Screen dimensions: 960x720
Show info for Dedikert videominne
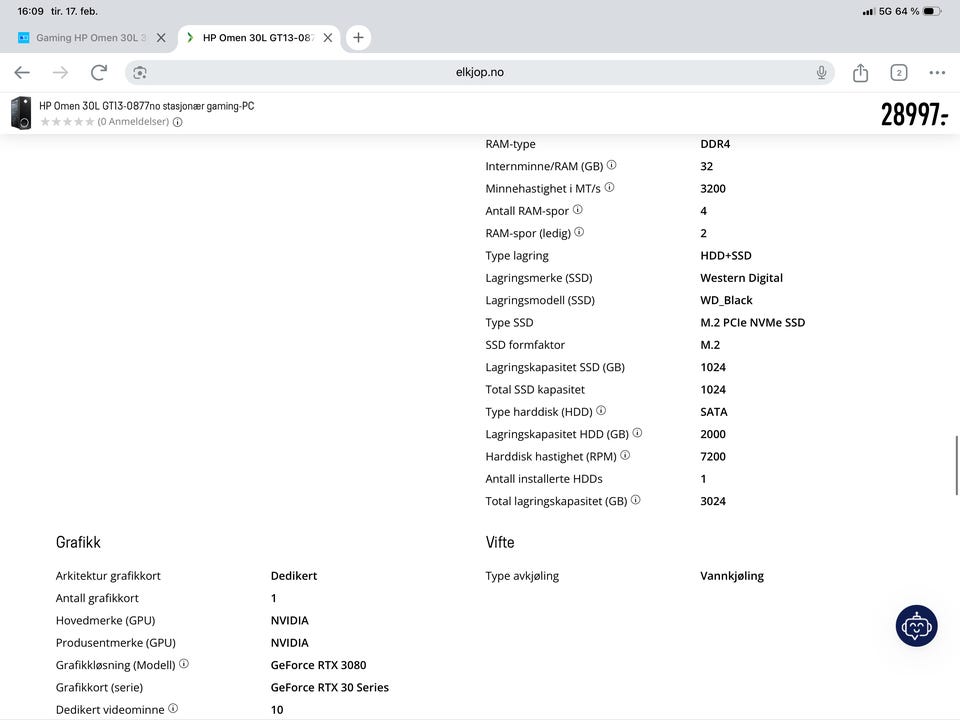pos(173,708)
